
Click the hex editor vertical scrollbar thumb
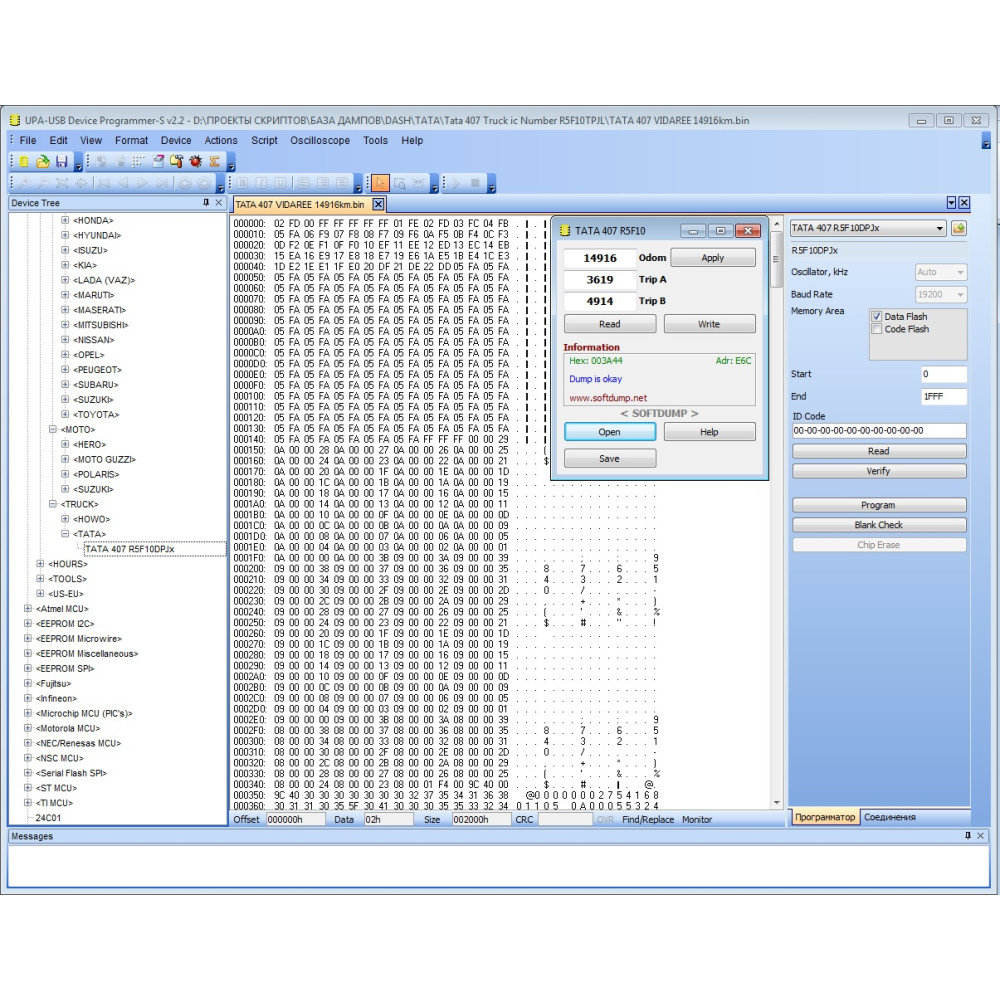777,259
